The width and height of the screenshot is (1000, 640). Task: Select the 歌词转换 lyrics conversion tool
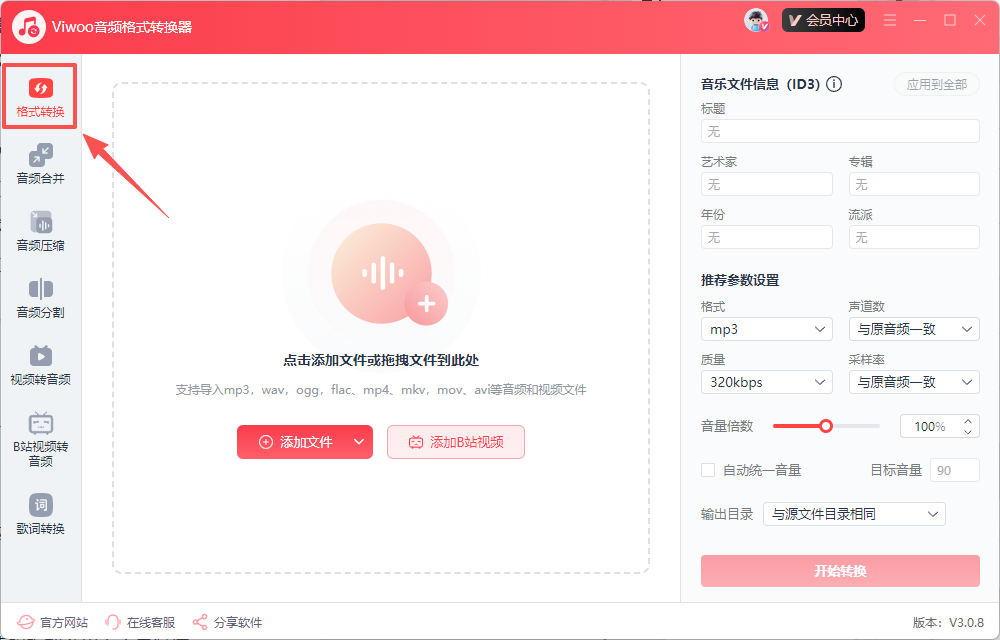[39, 513]
